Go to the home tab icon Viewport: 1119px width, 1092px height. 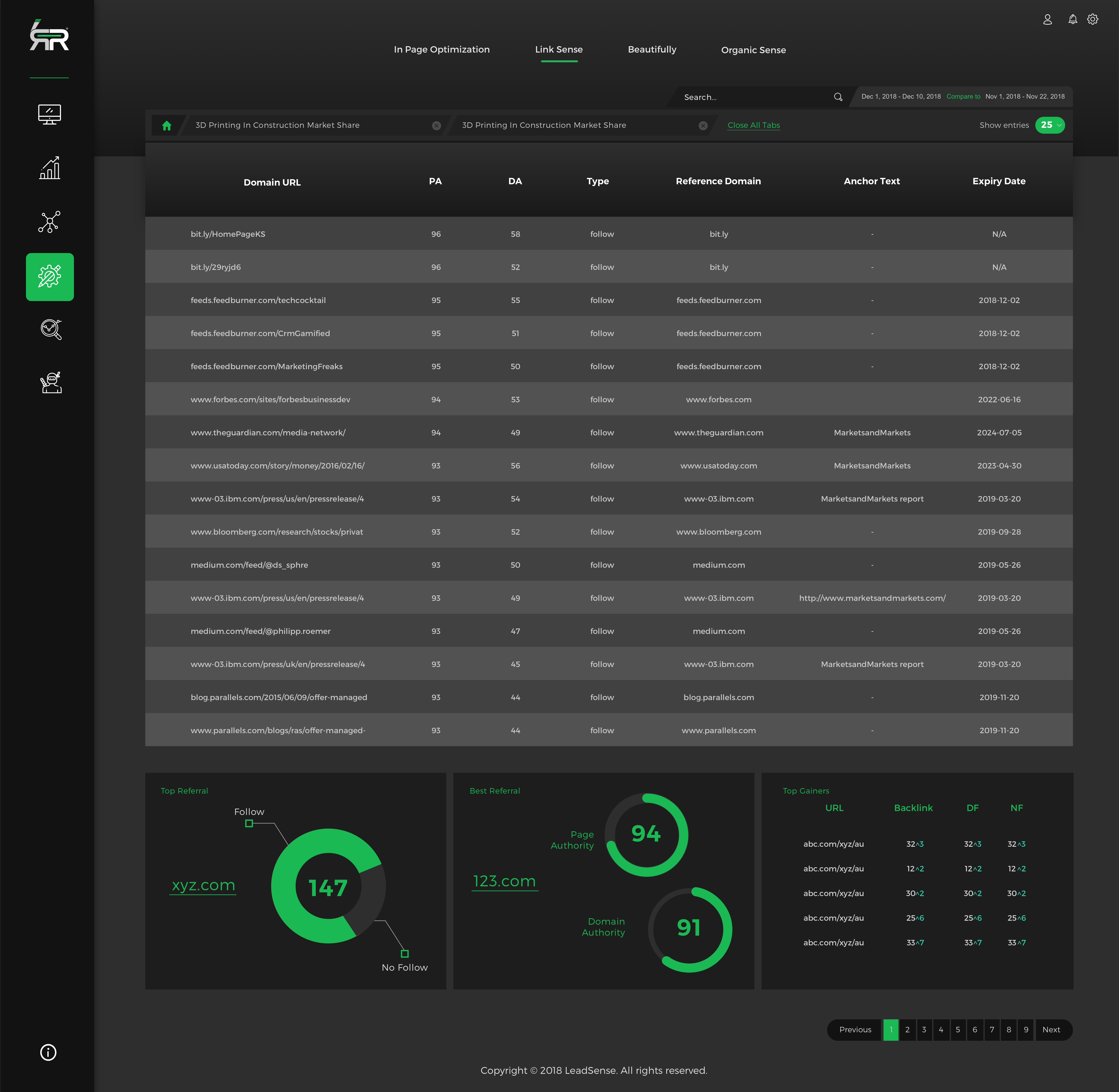[166, 126]
